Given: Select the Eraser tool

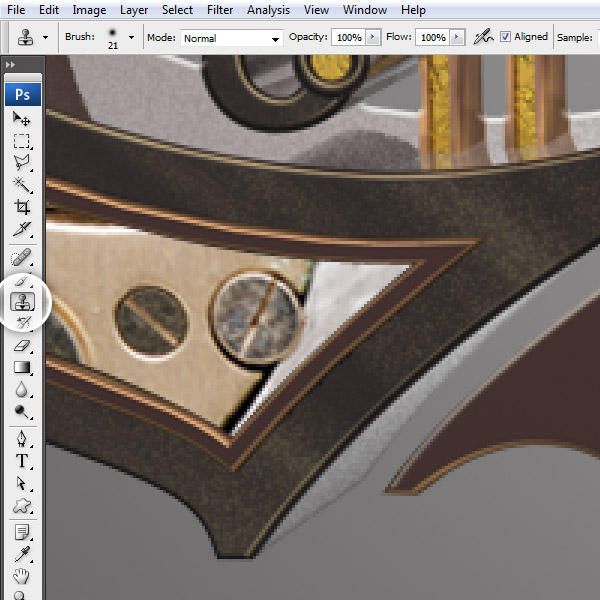Looking at the screenshot, I should pos(22,346).
